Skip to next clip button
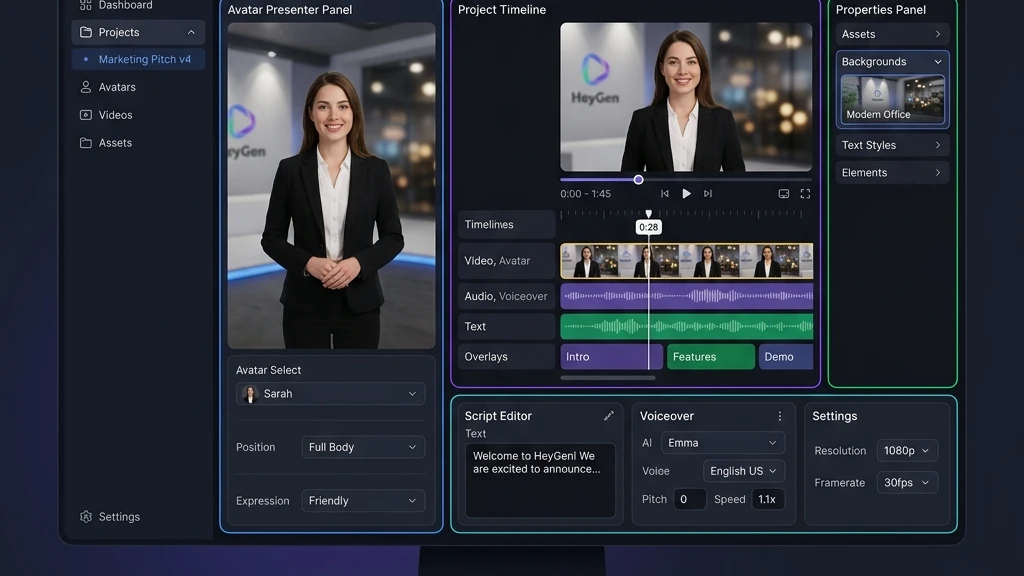Screen dimensions: 1024x576 [x=708, y=194]
